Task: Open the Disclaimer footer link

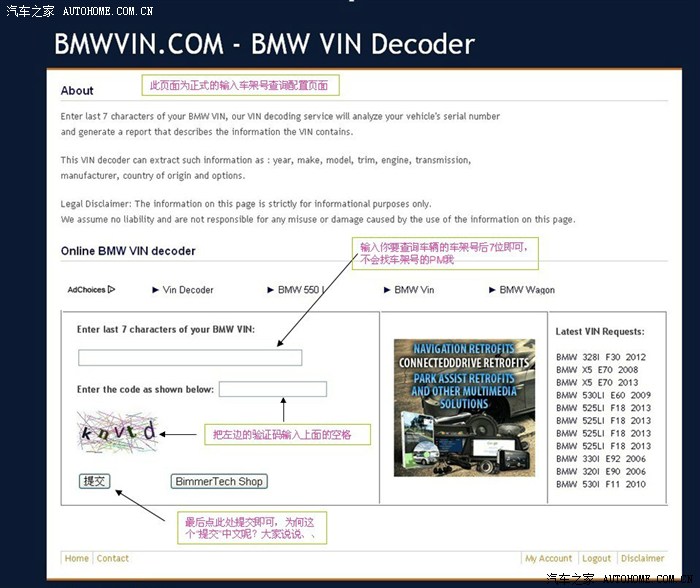Action: click(x=642, y=558)
